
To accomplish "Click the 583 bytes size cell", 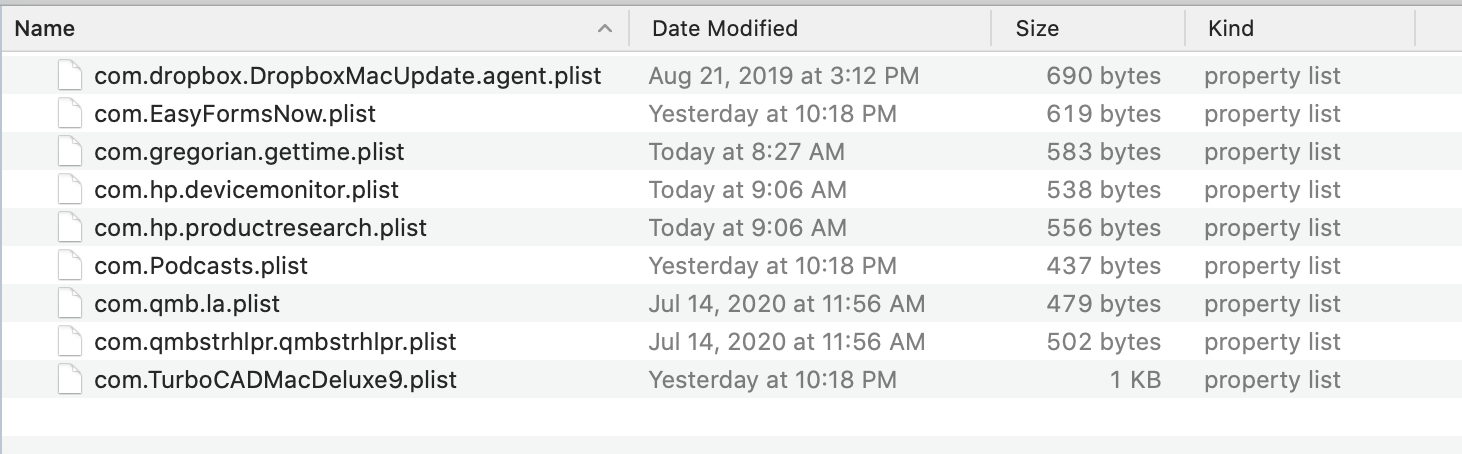I will coord(1103,152).
